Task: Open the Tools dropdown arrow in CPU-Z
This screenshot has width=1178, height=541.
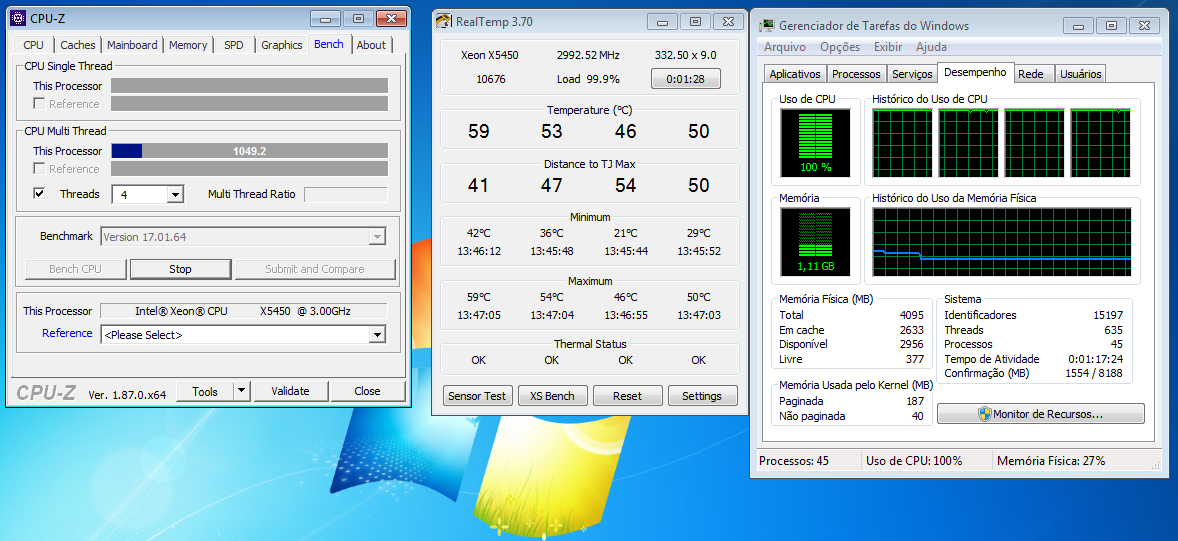Action: tap(241, 391)
